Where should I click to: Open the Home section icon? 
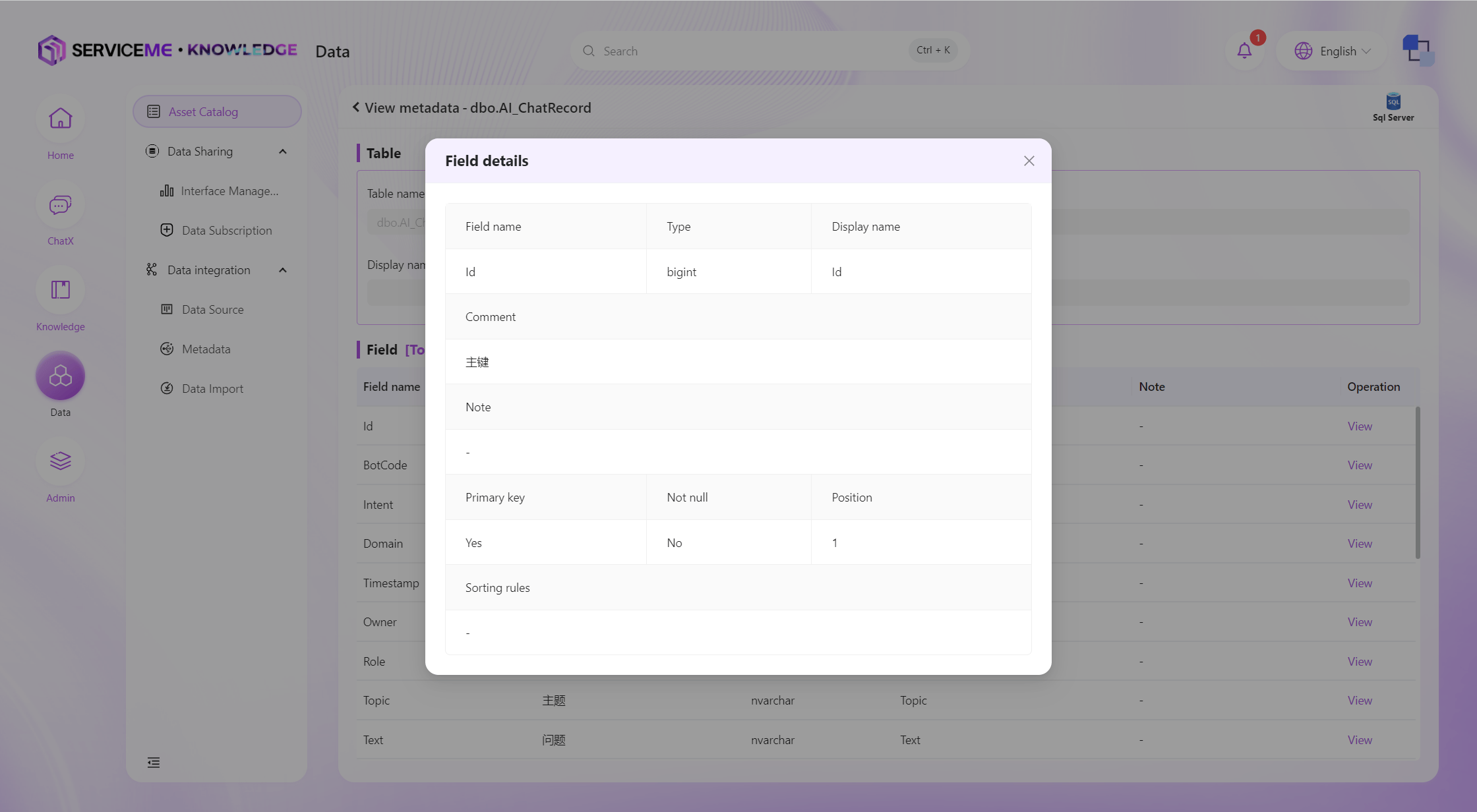(x=60, y=119)
